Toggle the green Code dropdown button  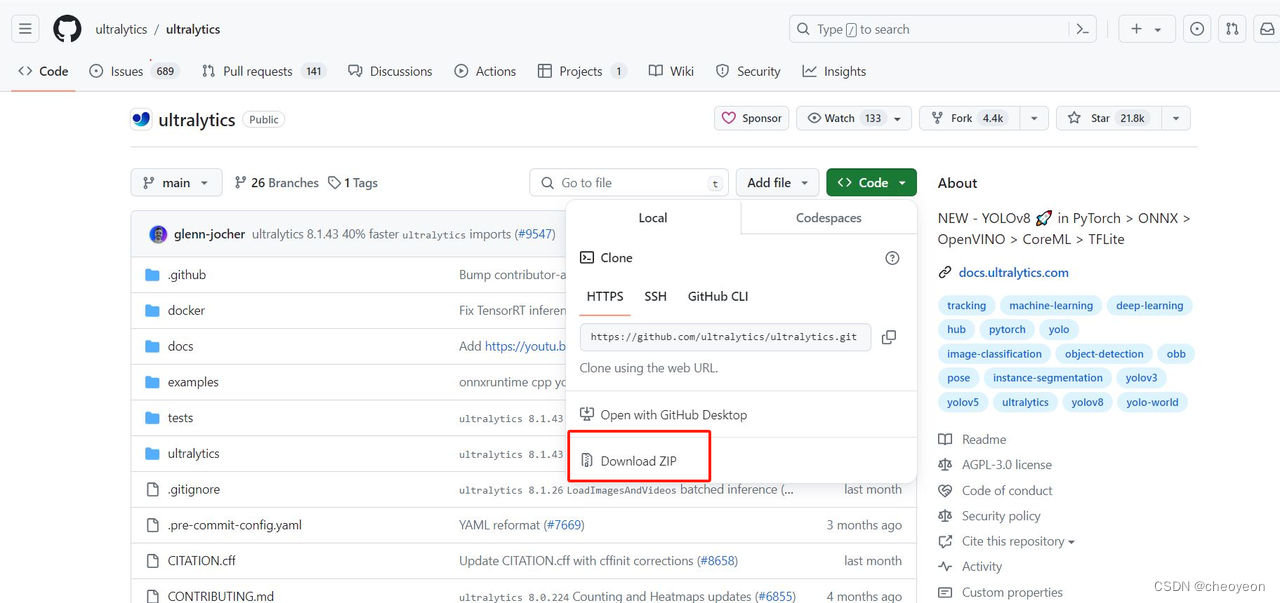click(x=871, y=183)
